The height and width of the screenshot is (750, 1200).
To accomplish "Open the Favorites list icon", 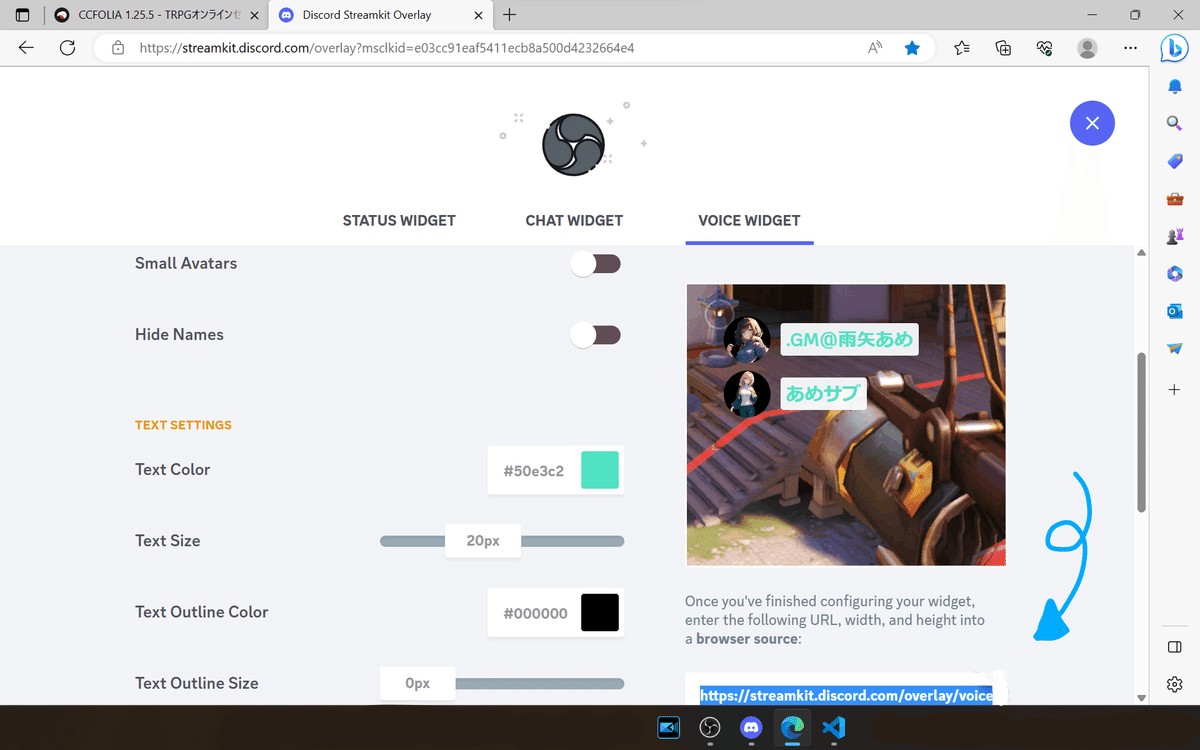I will pos(962,48).
